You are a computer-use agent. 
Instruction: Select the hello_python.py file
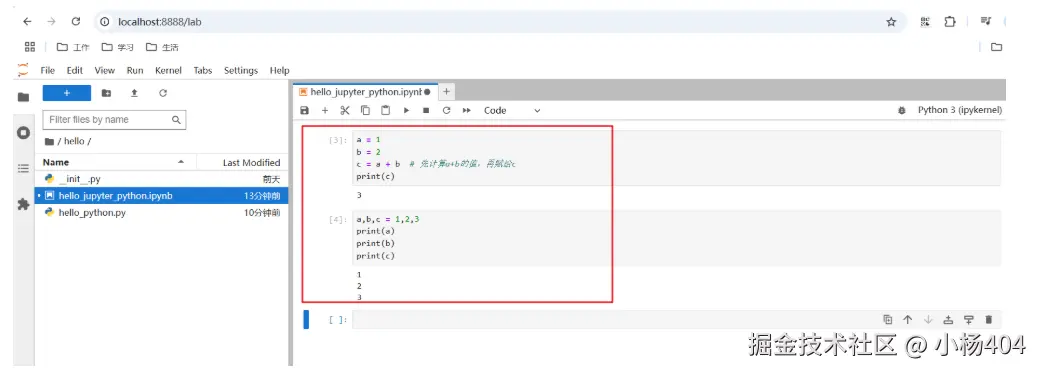pos(162,213)
